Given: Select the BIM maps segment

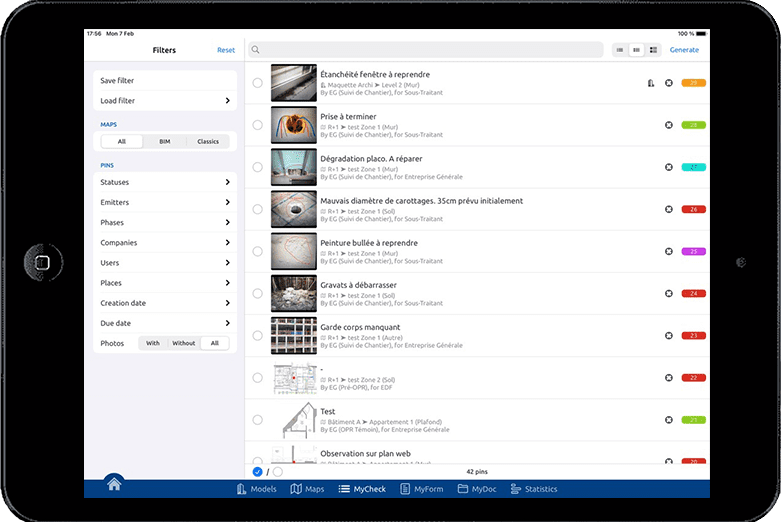Looking at the screenshot, I should click(164, 141).
